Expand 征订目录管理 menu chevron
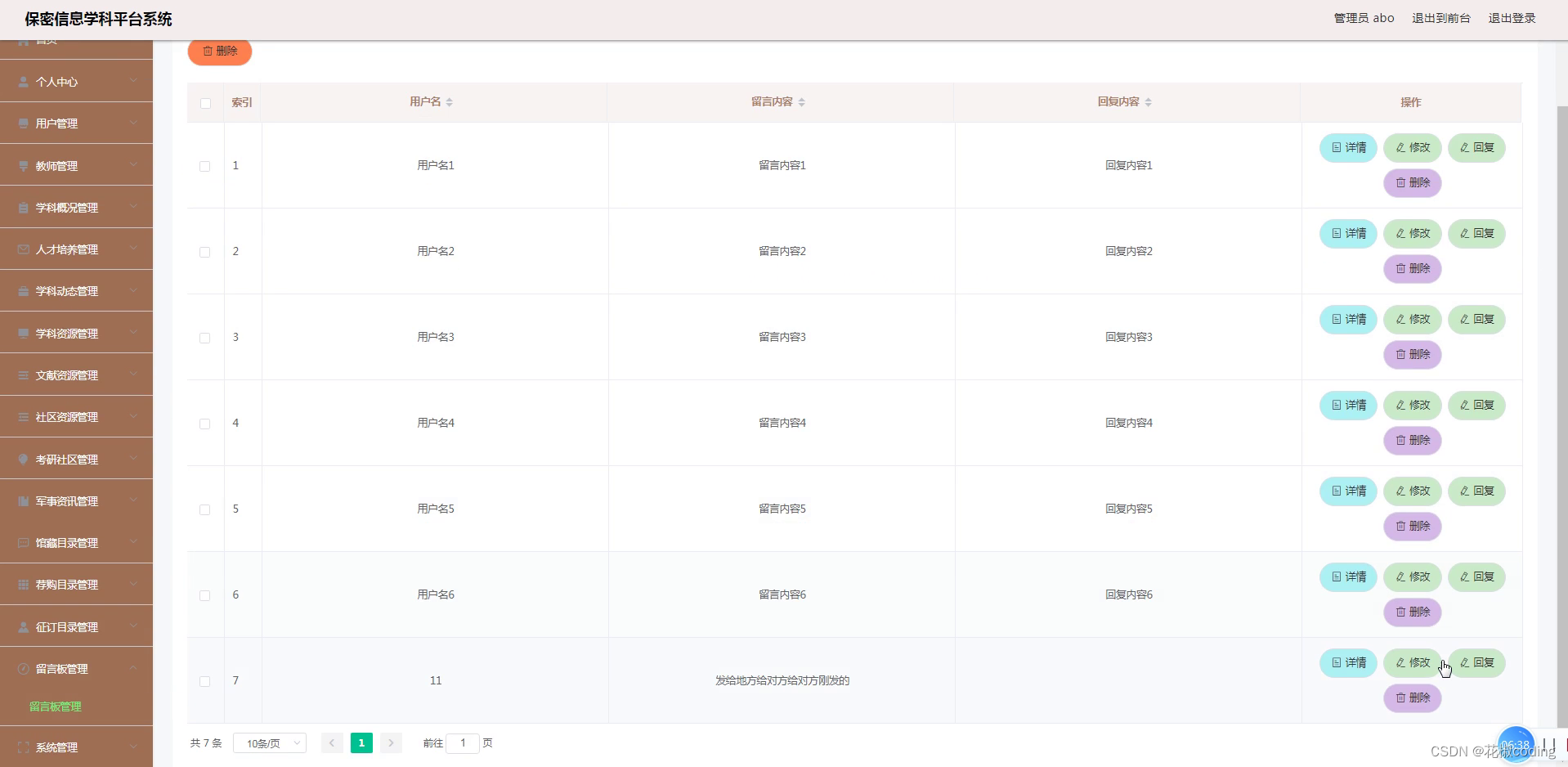 point(133,626)
